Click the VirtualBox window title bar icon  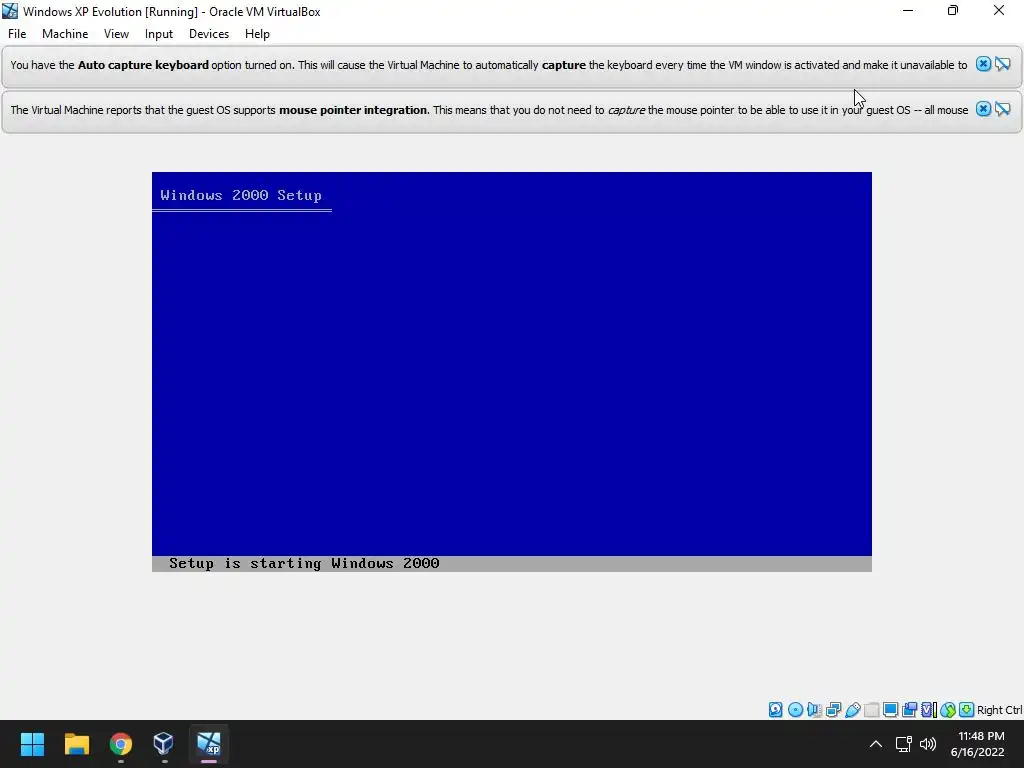(10, 11)
